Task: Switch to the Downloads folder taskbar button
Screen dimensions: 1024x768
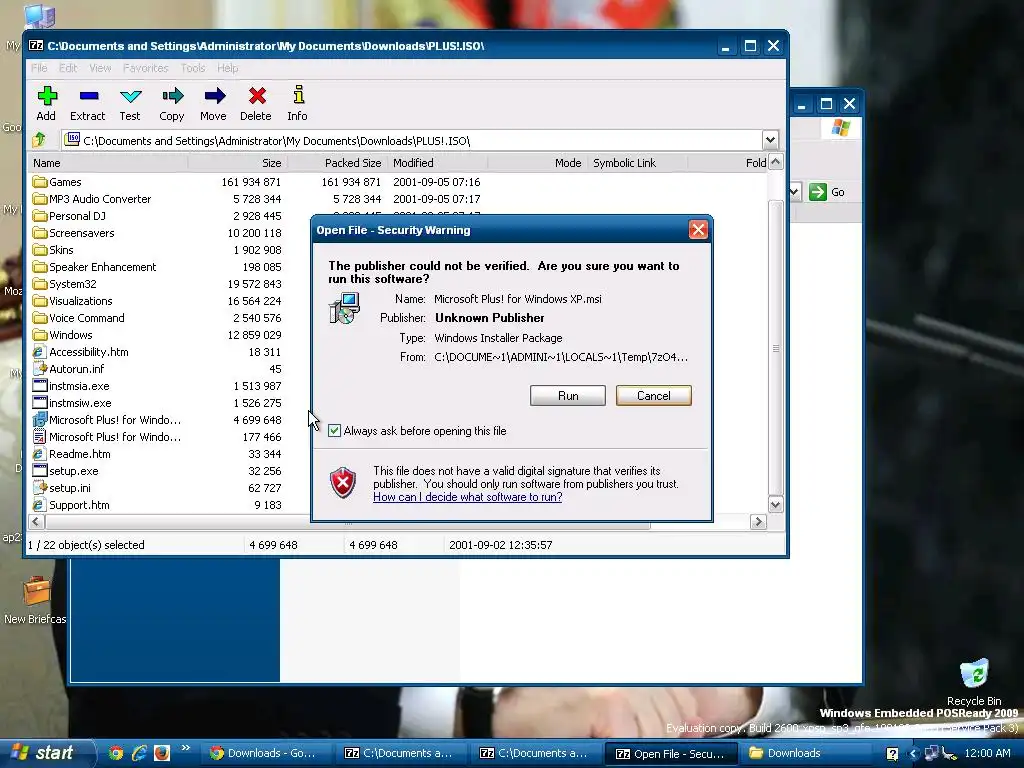Action: pos(807,753)
